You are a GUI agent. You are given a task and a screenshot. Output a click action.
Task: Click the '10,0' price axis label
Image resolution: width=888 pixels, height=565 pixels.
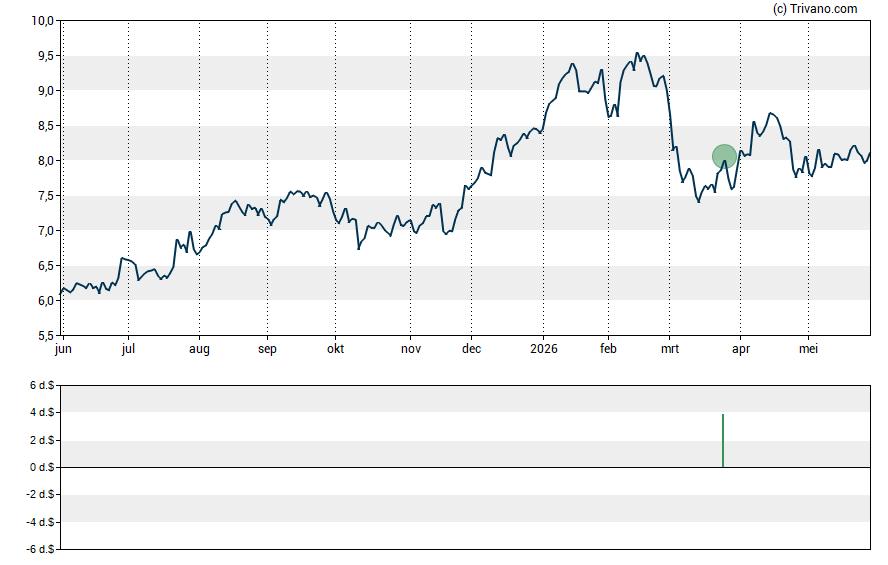[x=42, y=21]
